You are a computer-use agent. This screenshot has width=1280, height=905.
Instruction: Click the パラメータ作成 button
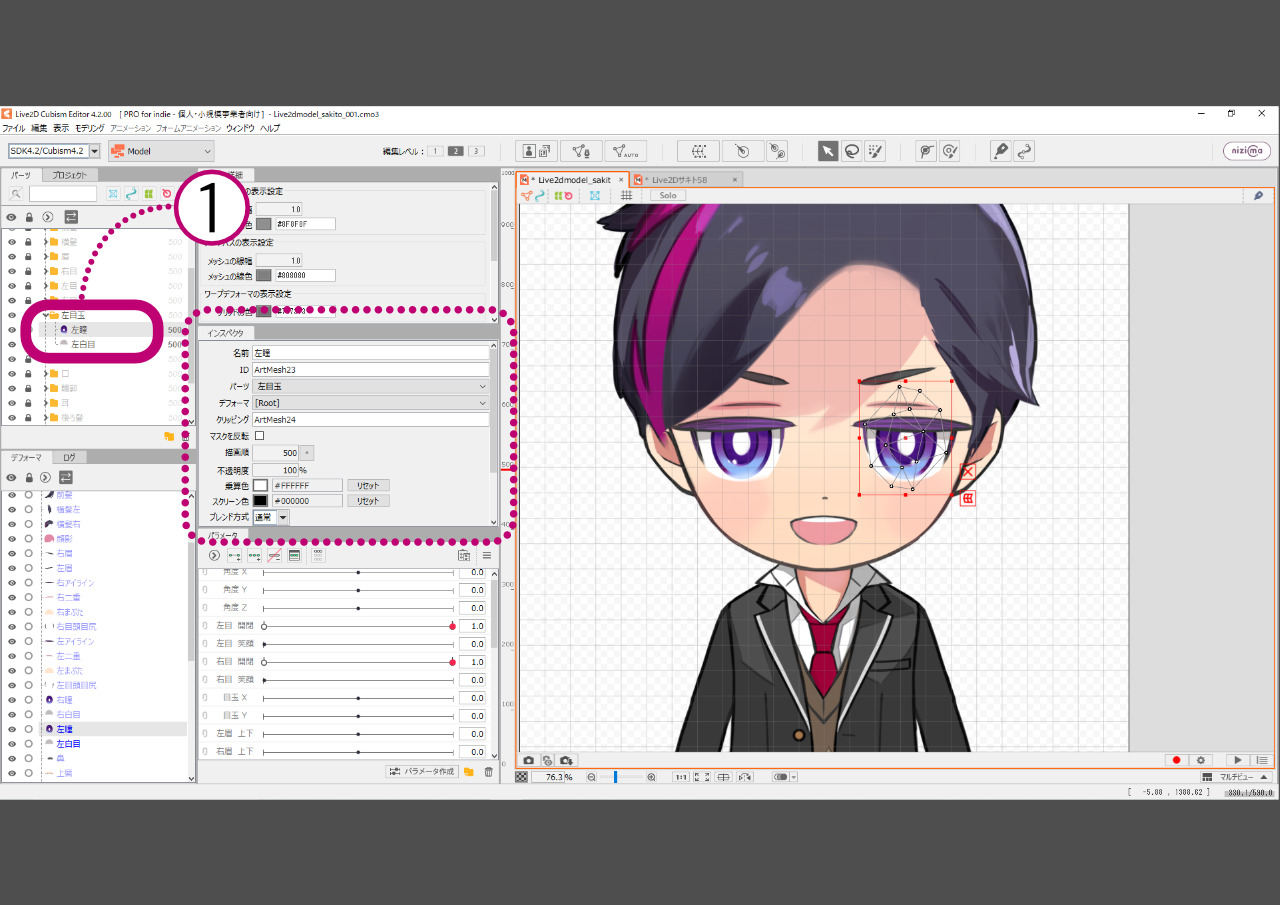tap(421, 771)
